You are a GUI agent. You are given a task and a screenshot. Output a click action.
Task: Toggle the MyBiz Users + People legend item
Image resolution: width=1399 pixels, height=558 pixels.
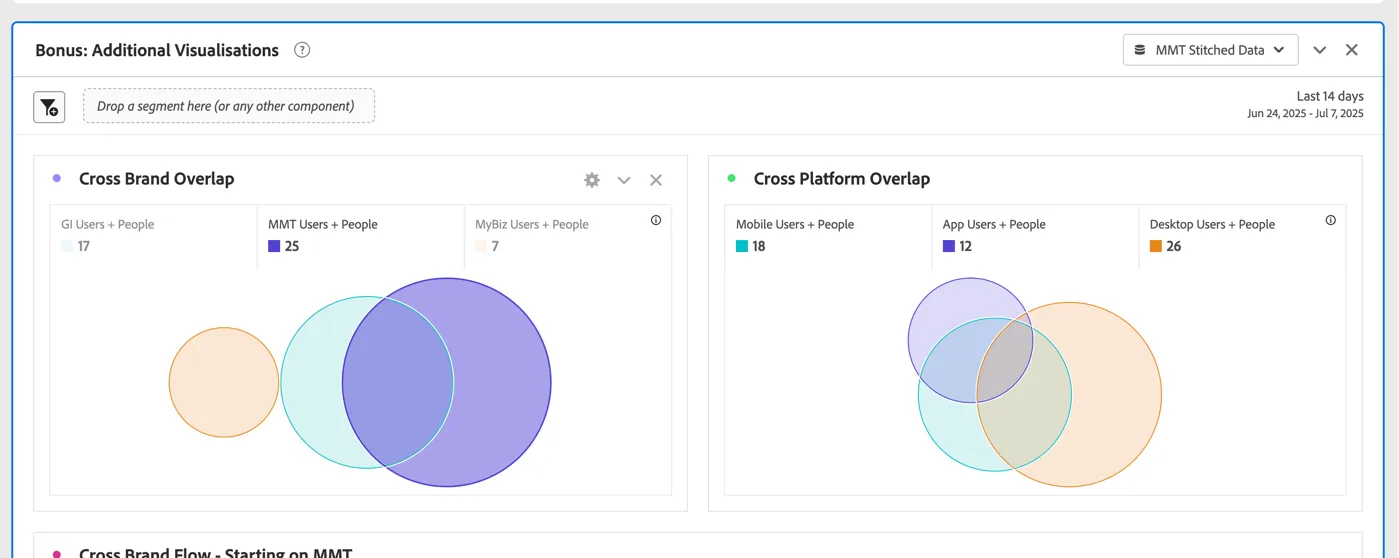pos(567,236)
